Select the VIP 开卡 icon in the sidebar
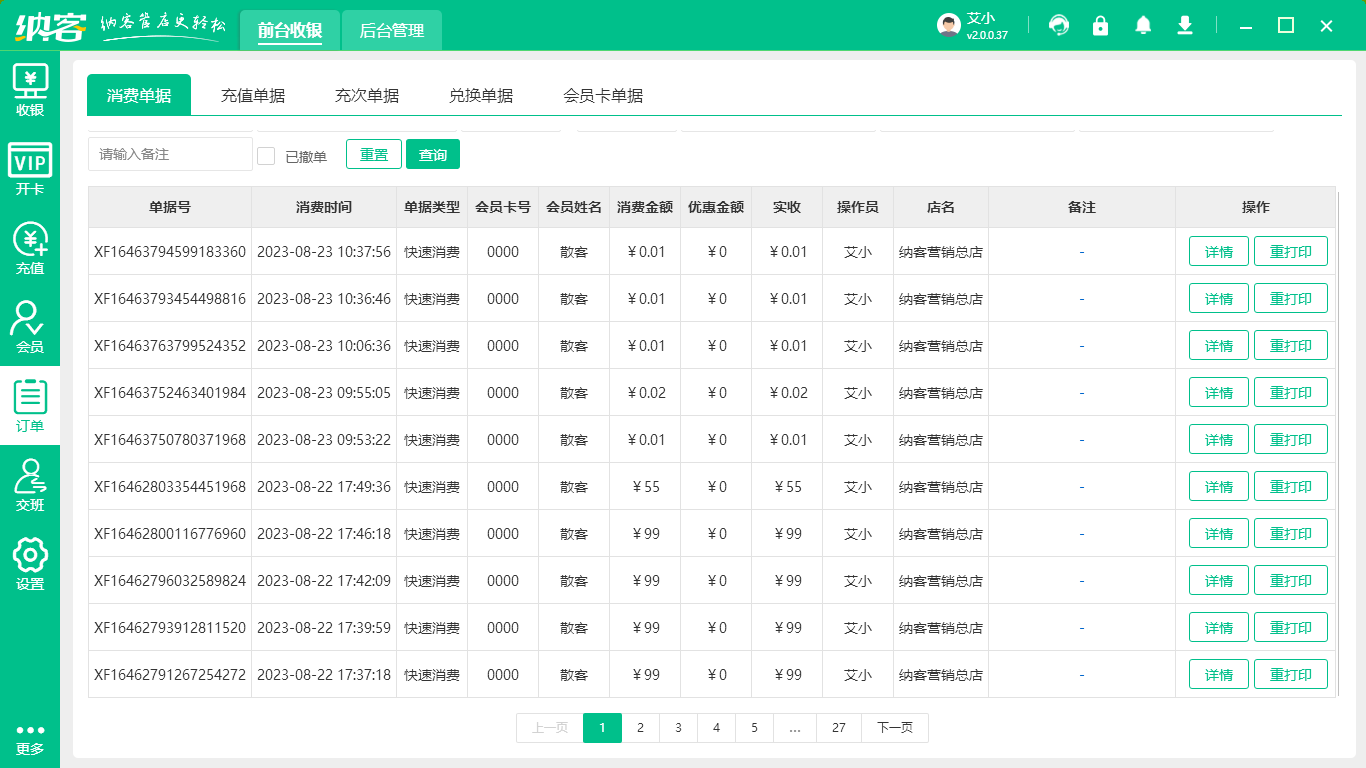The width and height of the screenshot is (1366, 768). [x=30, y=166]
